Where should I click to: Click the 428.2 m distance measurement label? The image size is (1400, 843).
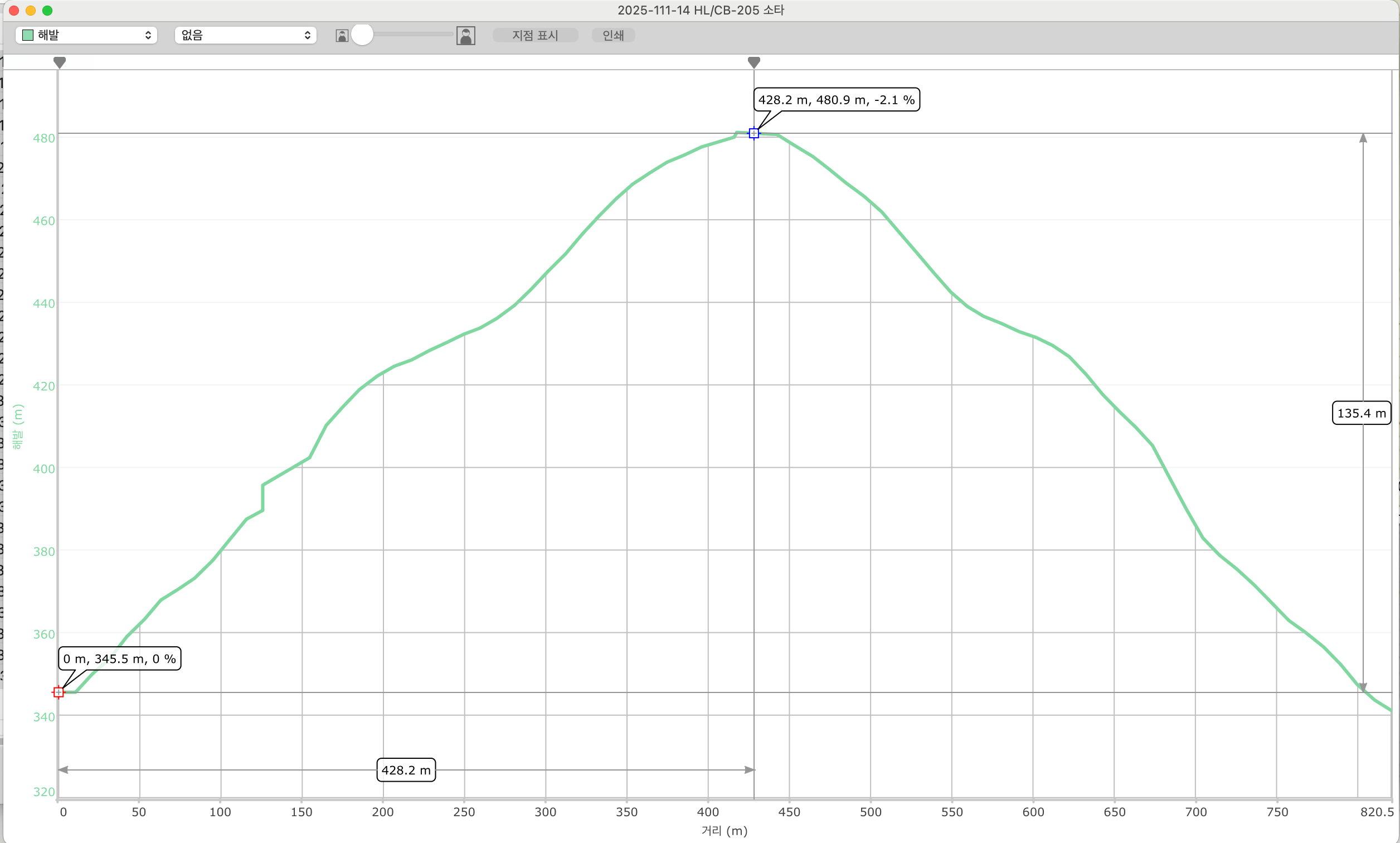coord(406,770)
